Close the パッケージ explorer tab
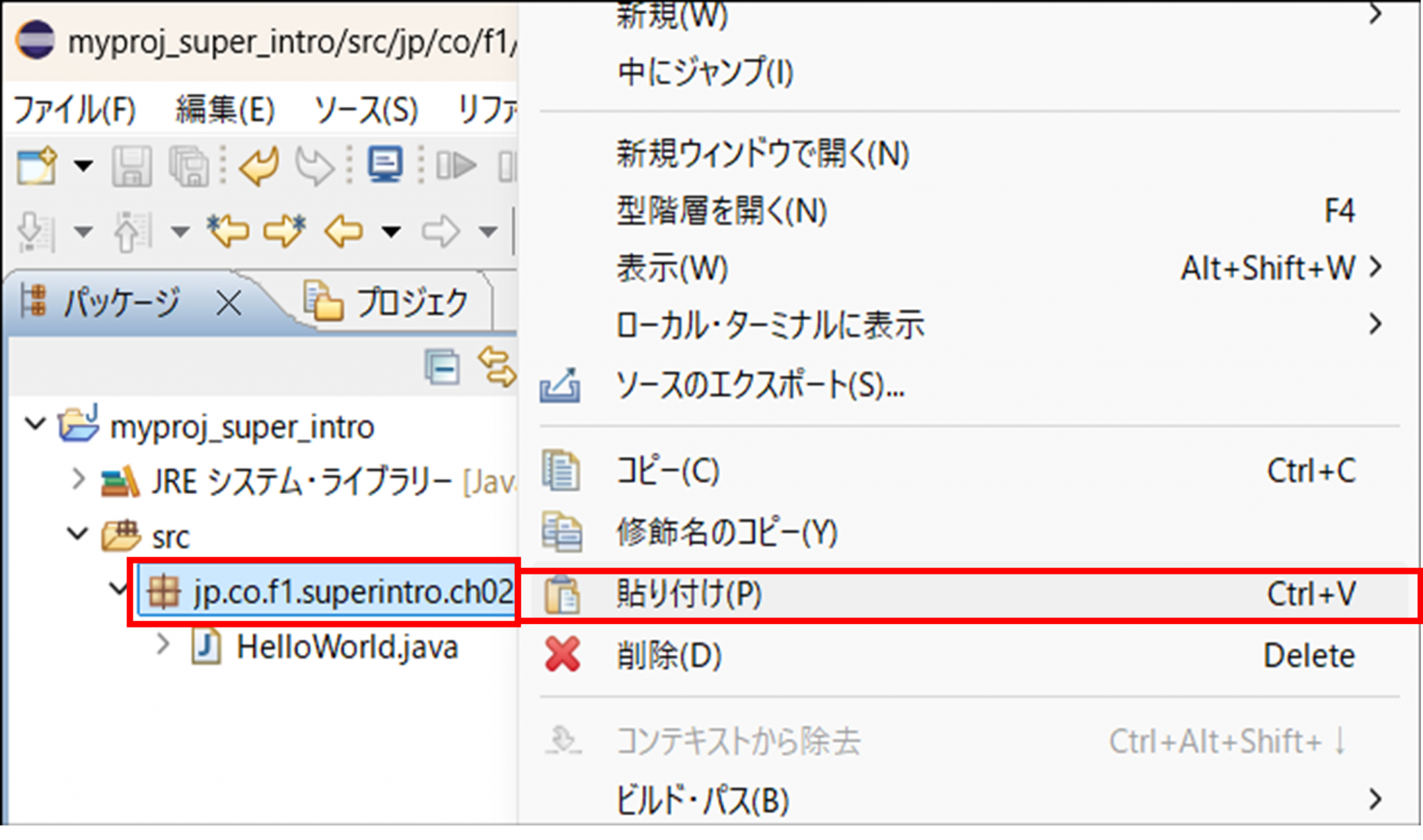 click(229, 304)
